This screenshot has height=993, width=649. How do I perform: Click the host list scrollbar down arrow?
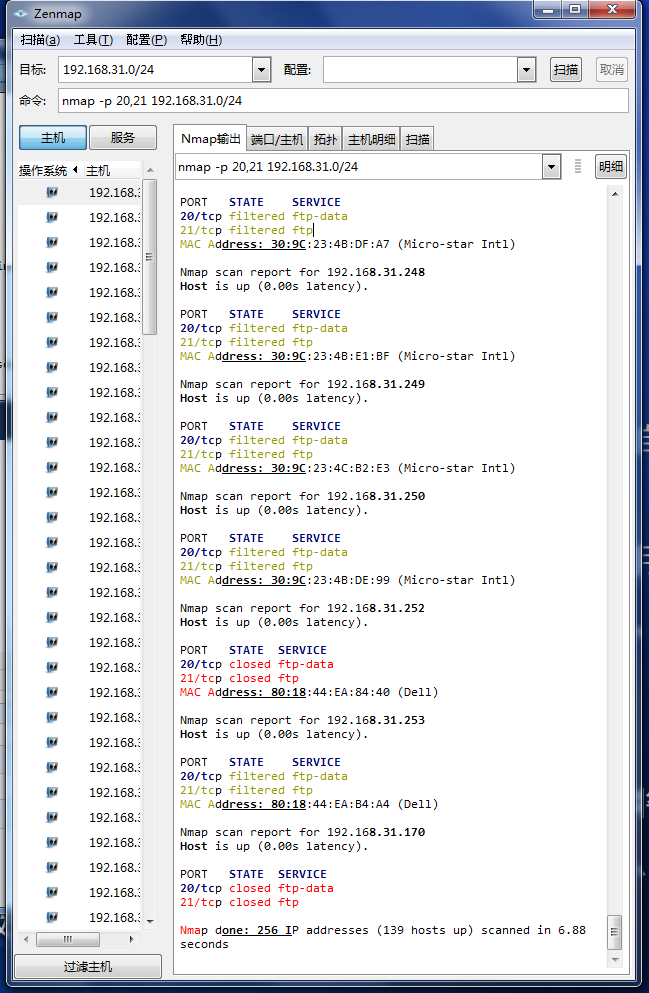click(x=150, y=921)
